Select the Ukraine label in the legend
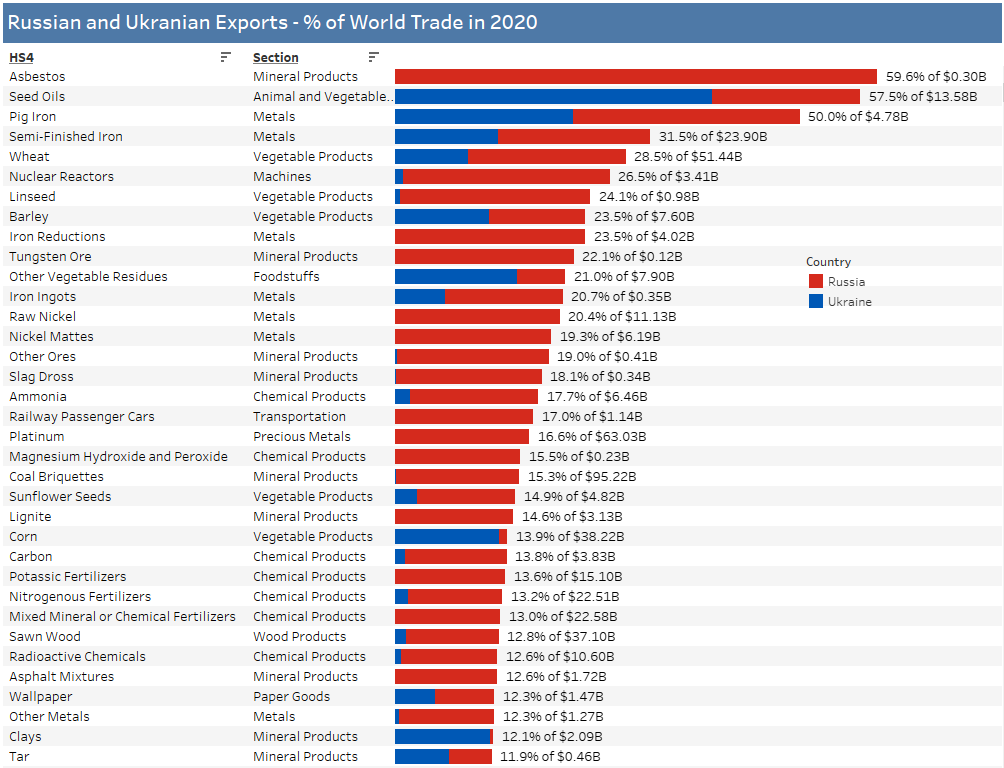The image size is (1004, 768). (x=849, y=302)
